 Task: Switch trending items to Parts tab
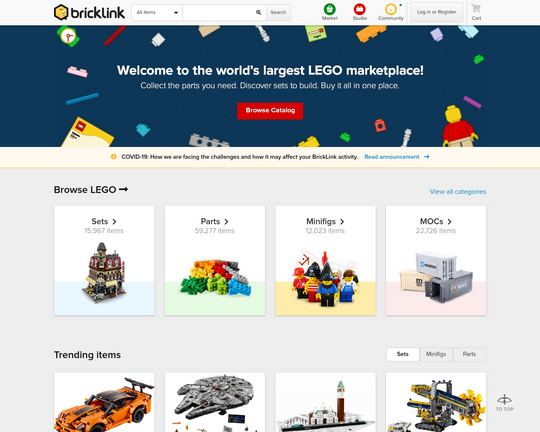click(469, 354)
